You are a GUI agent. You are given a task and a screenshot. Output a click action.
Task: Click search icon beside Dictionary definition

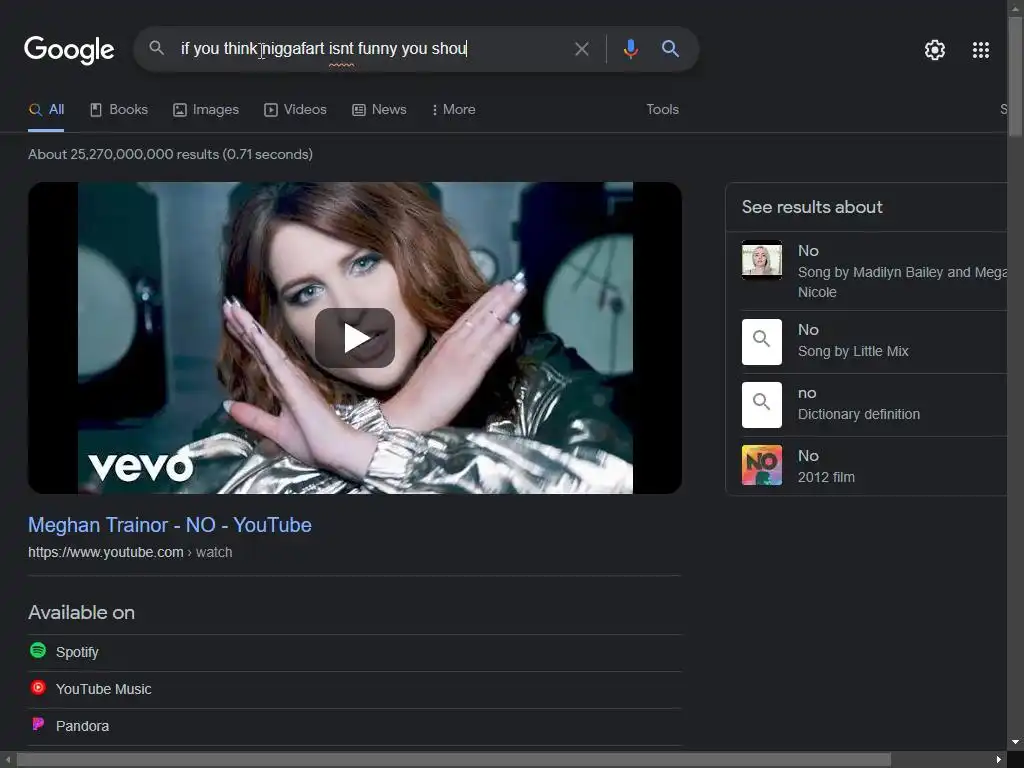pyautogui.click(x=761, y=405)
